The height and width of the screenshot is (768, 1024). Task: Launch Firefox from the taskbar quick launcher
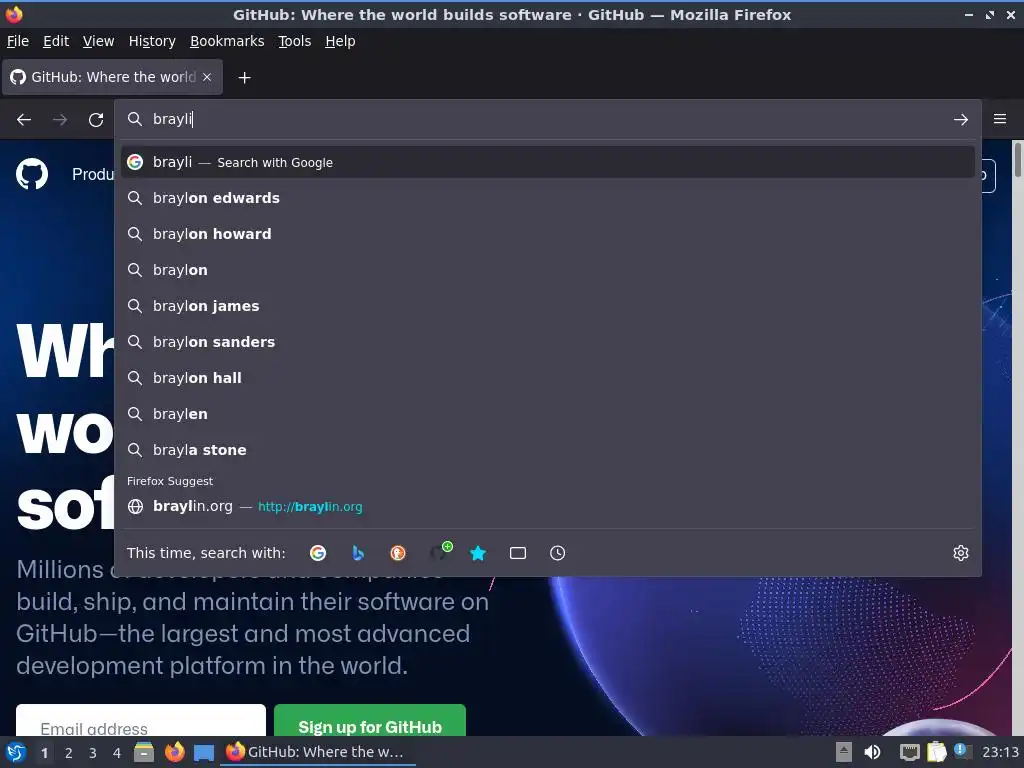click(174, 752)
